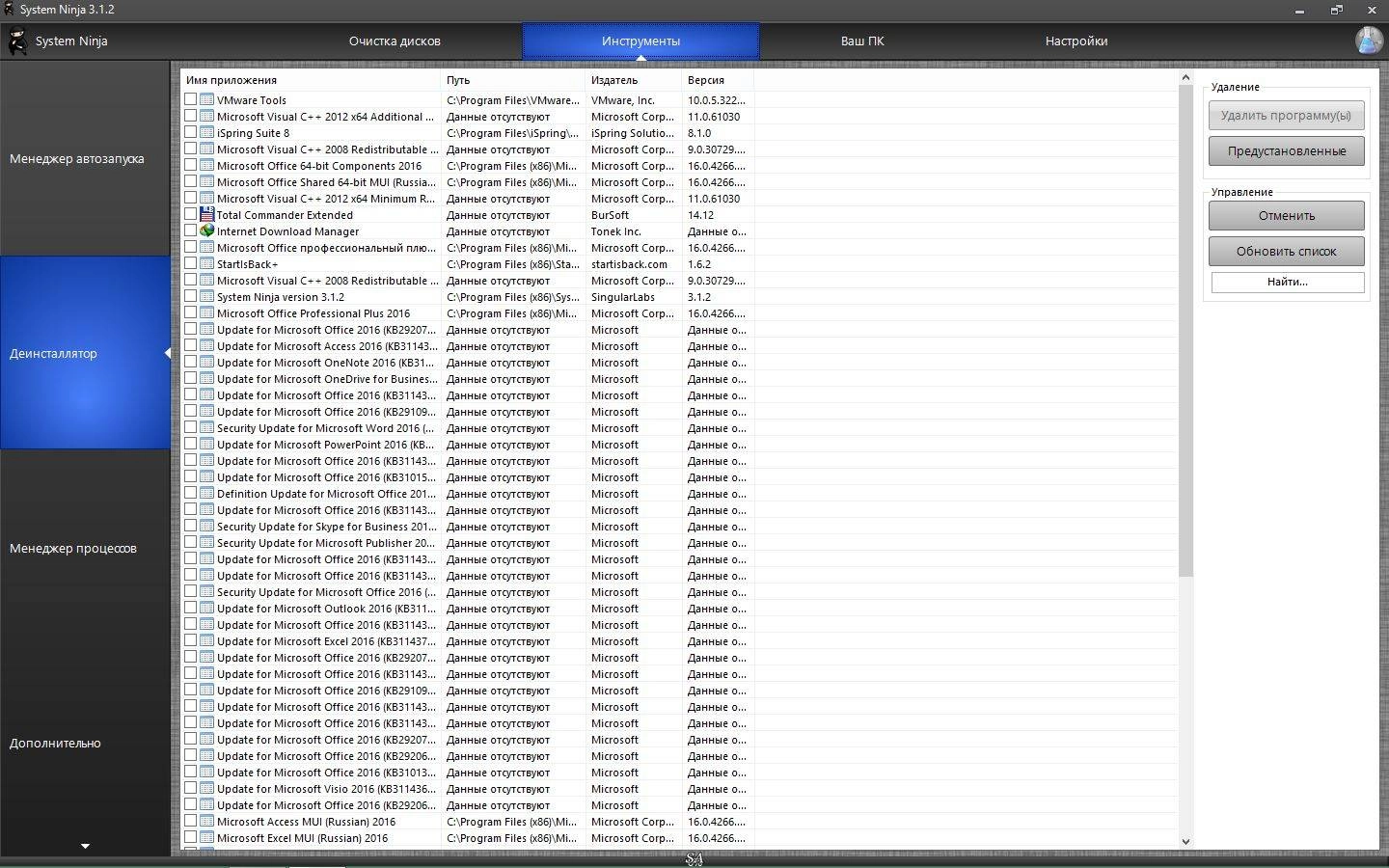
Task: Open the Ваш ПК tab
Action: pos(861,41)
